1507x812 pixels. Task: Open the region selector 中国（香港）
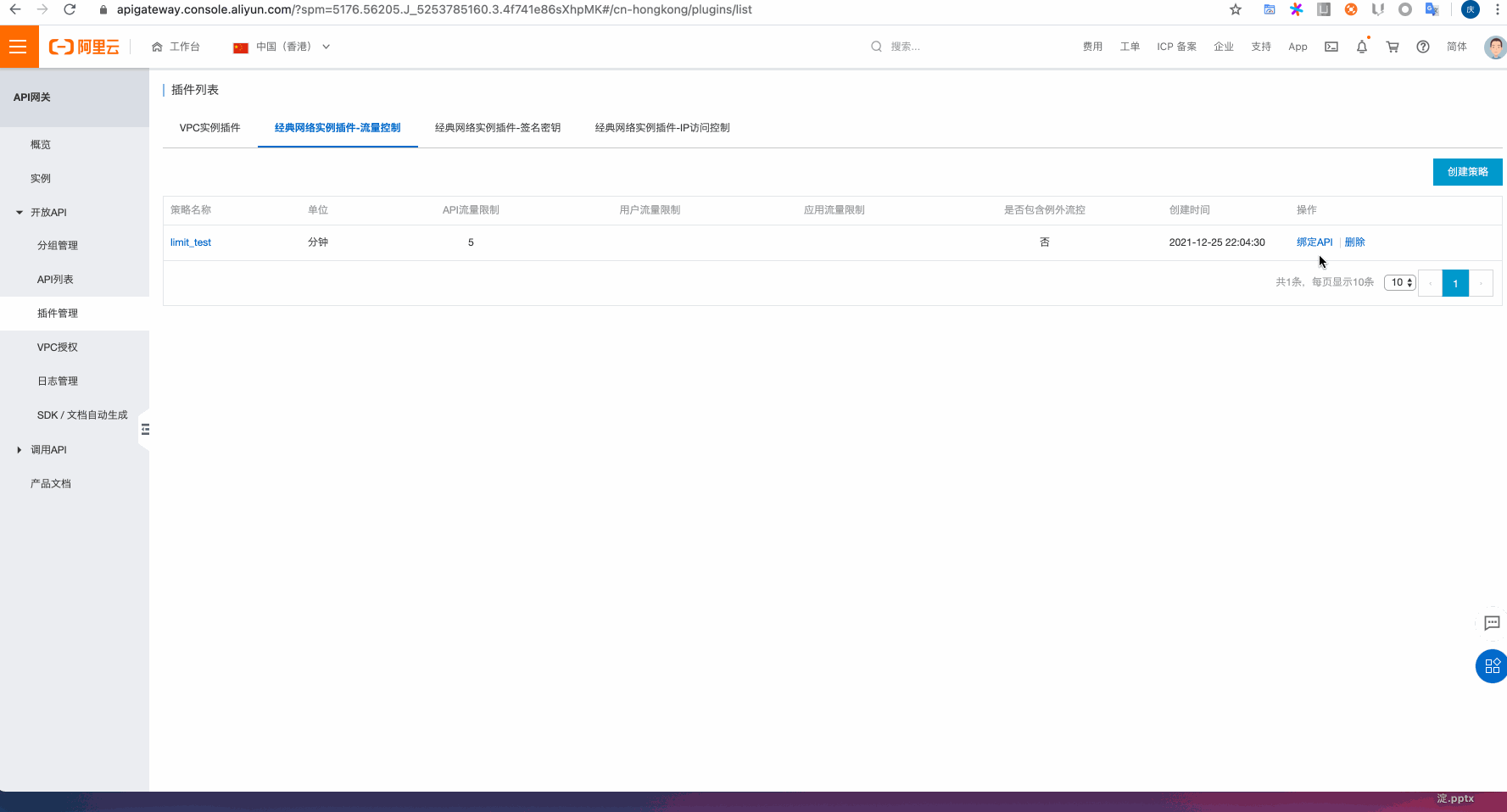(282, 47)
